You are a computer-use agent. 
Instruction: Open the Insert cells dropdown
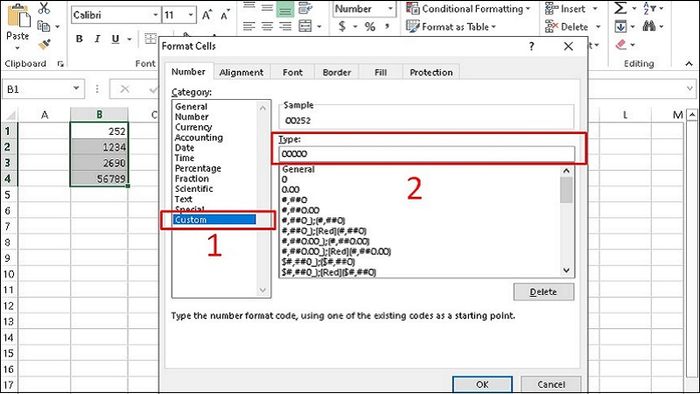[595, 8]
